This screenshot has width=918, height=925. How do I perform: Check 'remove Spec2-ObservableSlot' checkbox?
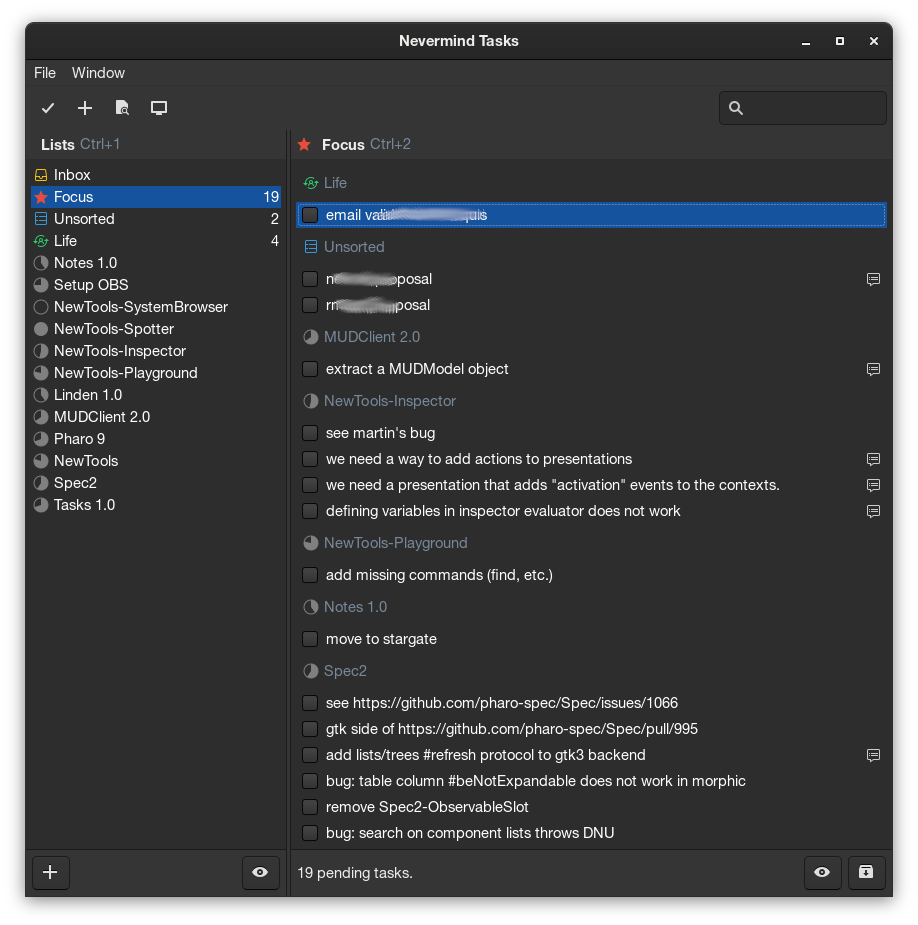point(310,807)
